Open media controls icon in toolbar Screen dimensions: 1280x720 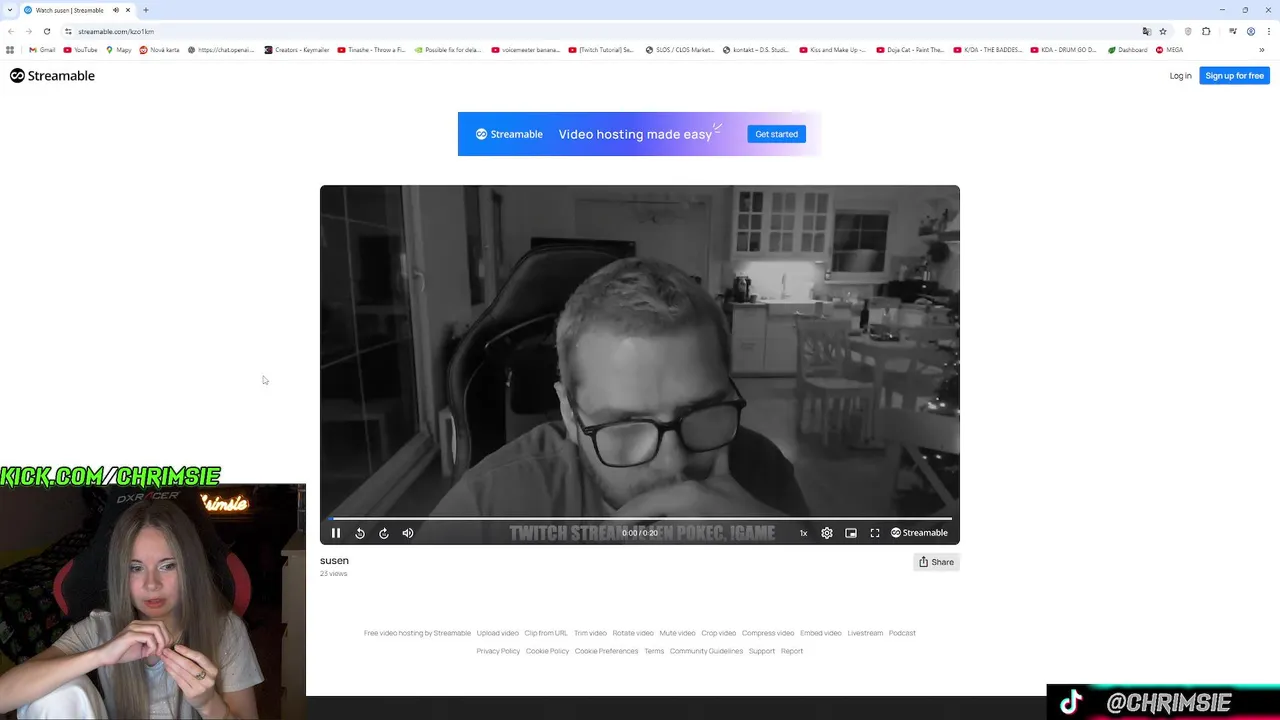[1233, 31]
